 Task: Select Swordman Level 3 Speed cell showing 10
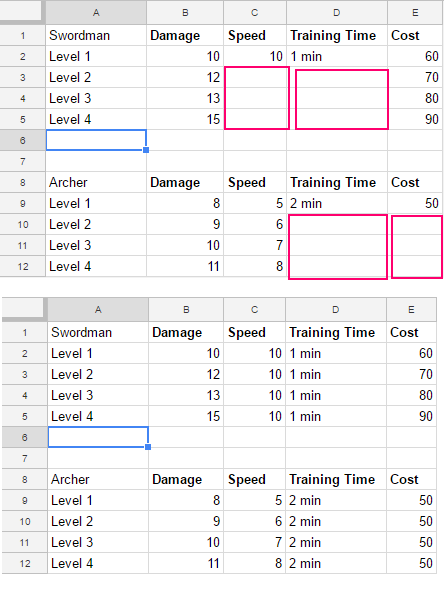pos(255,395)
